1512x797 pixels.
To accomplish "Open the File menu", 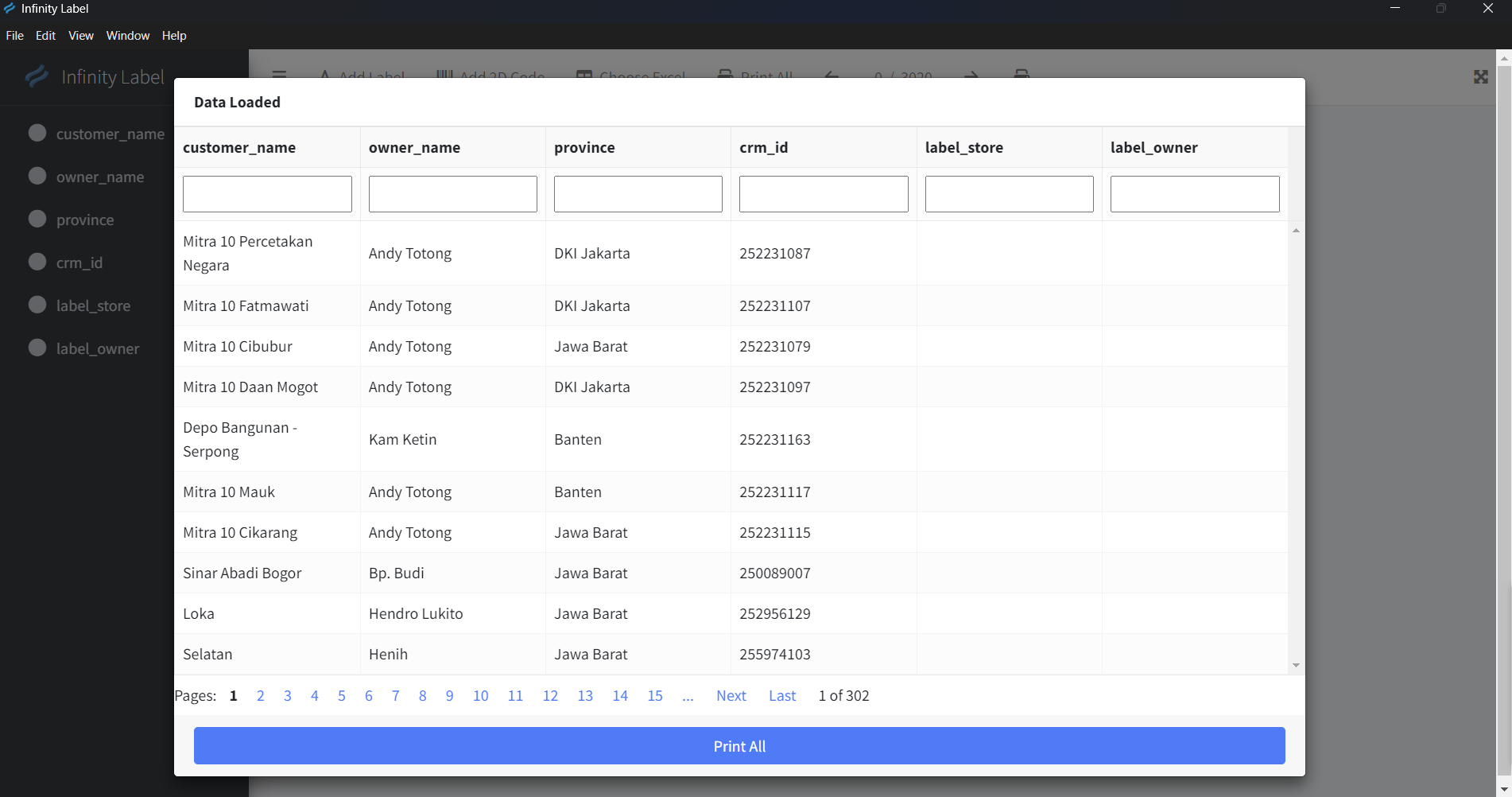I will [x=14, y=36].
